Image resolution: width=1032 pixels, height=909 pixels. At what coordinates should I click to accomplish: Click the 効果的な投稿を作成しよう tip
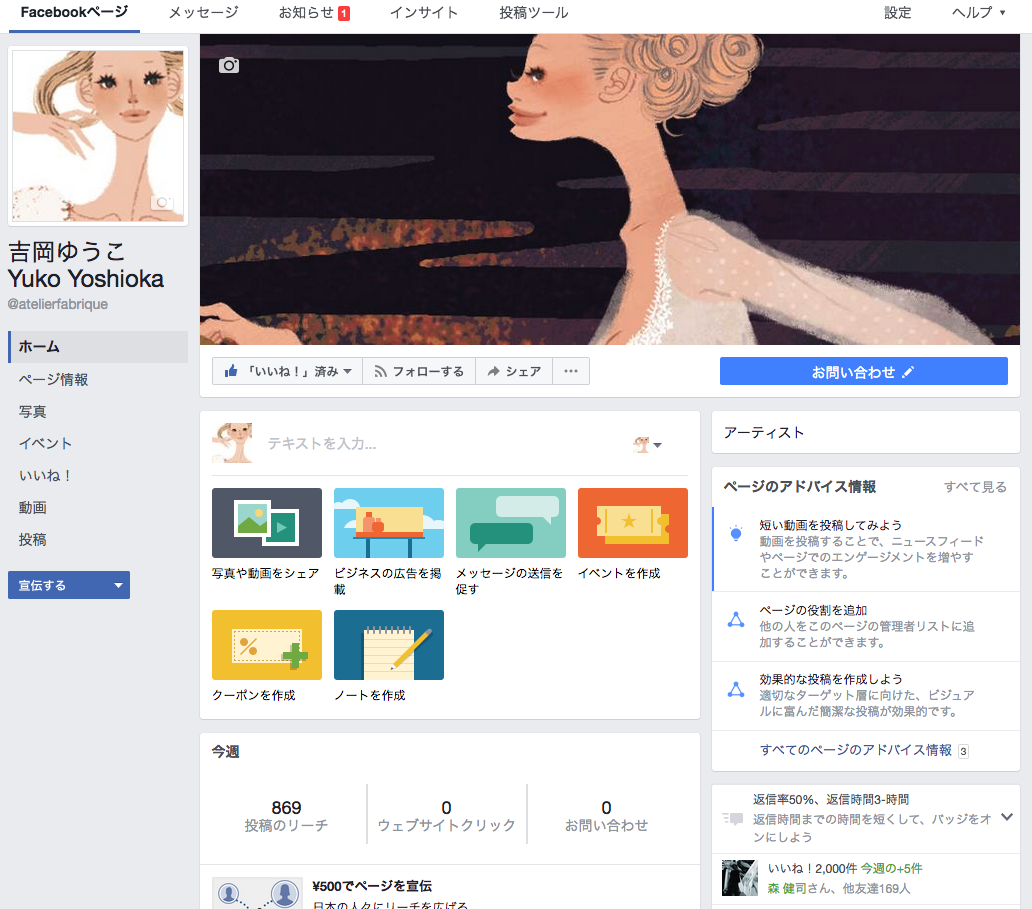pos(866,695)
